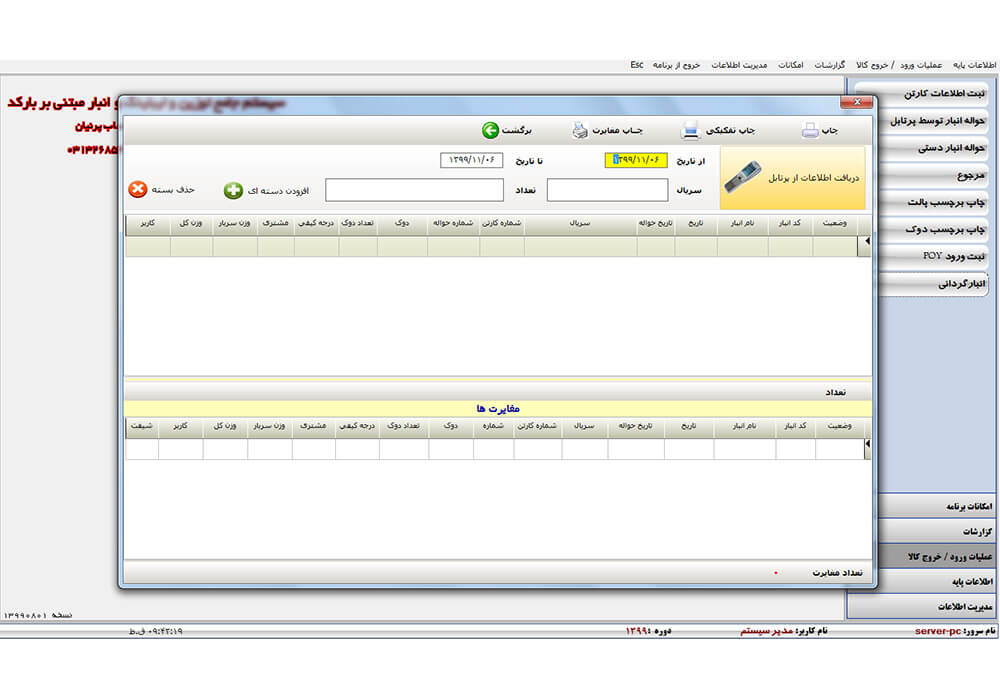This screenshot has width=1000, height=700.
Task: Open the مدیریت اطلاعات menu in the menu bar
Action: pos(739,65)
